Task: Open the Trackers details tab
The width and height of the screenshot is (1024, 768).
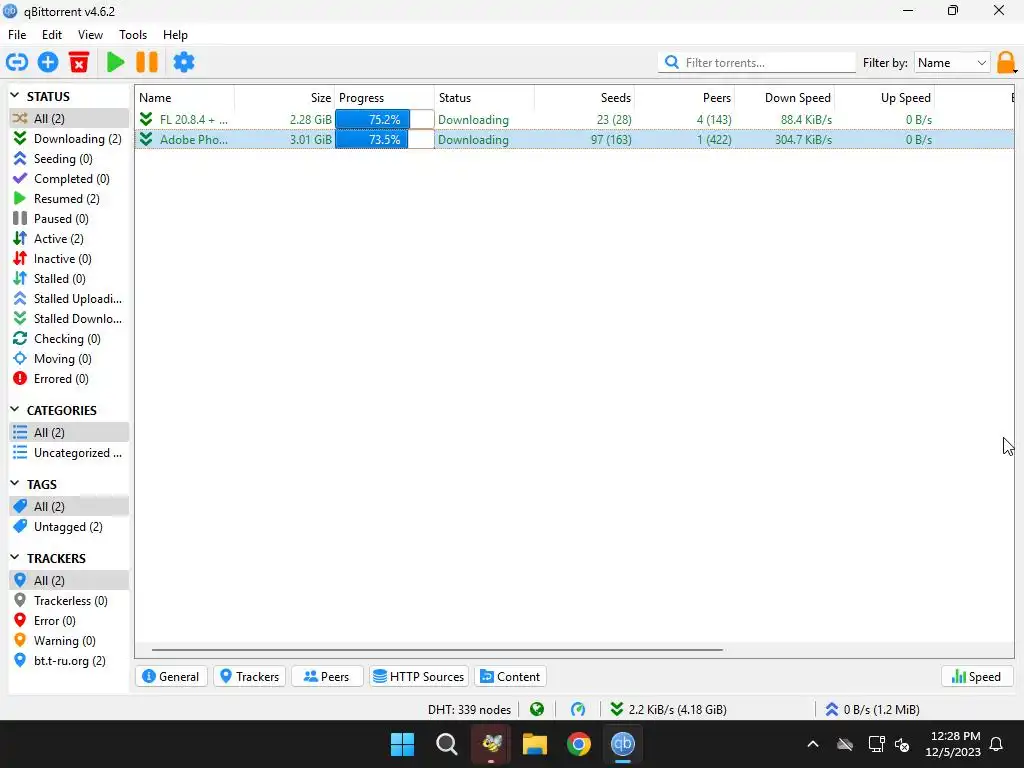Action: coord(249,677)
